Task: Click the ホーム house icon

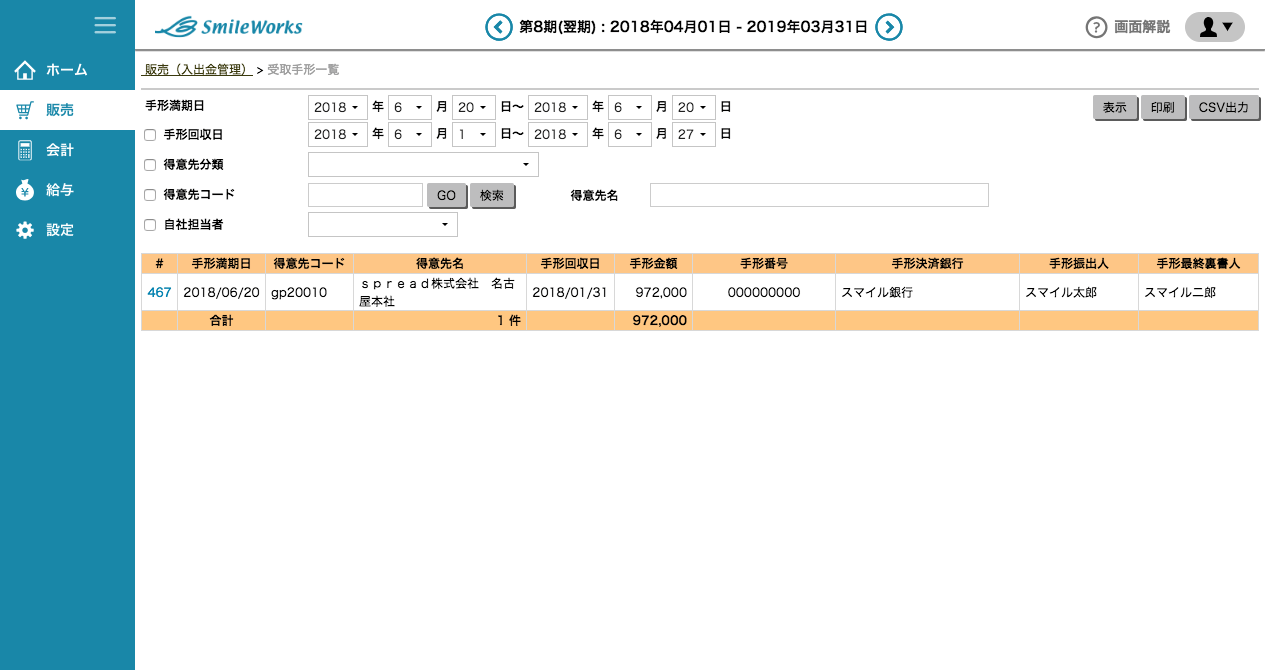Action: coord(25,70)
